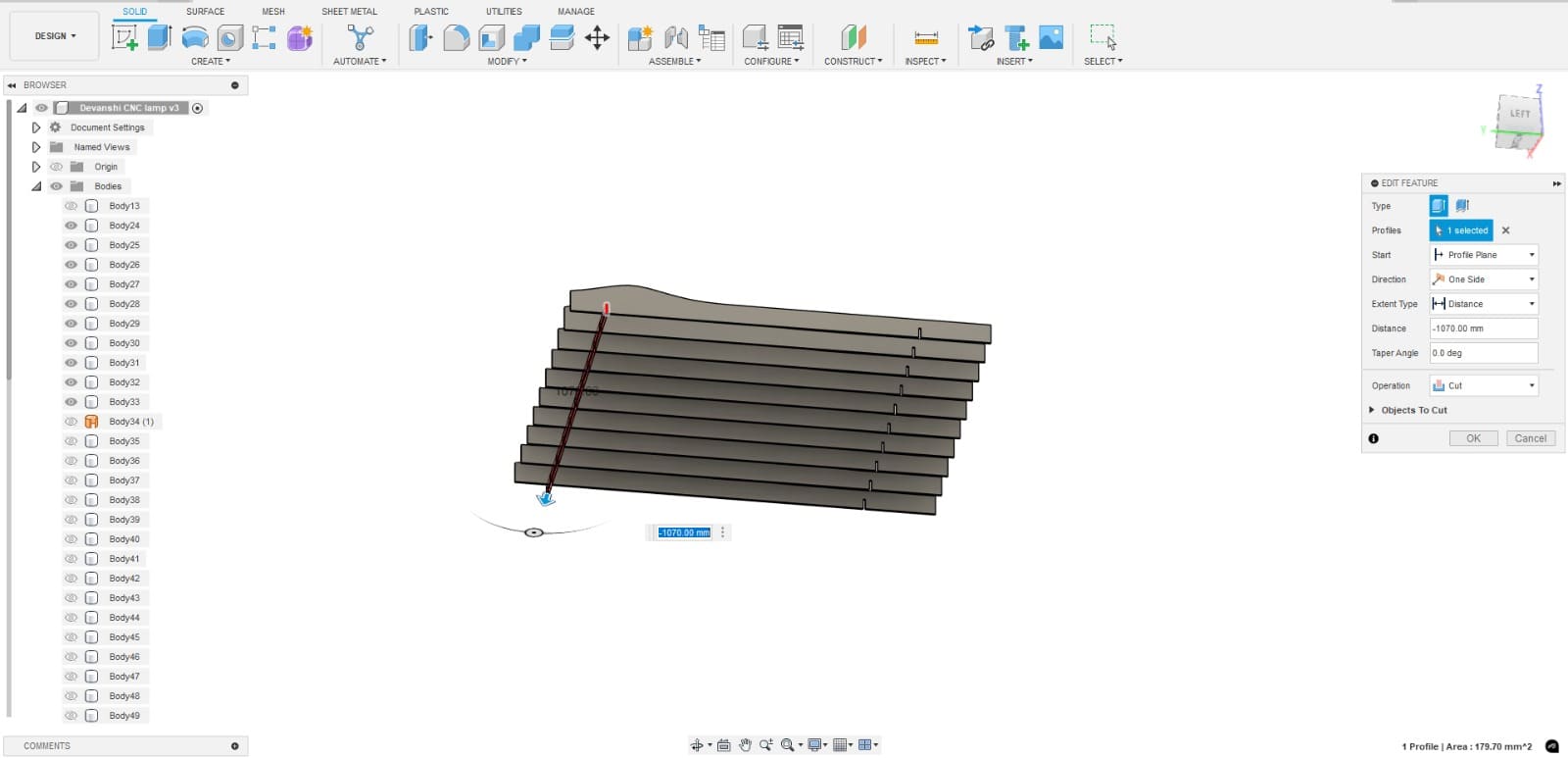Expand the Document Settings node
1568x758 pixels.
point(36,127)
